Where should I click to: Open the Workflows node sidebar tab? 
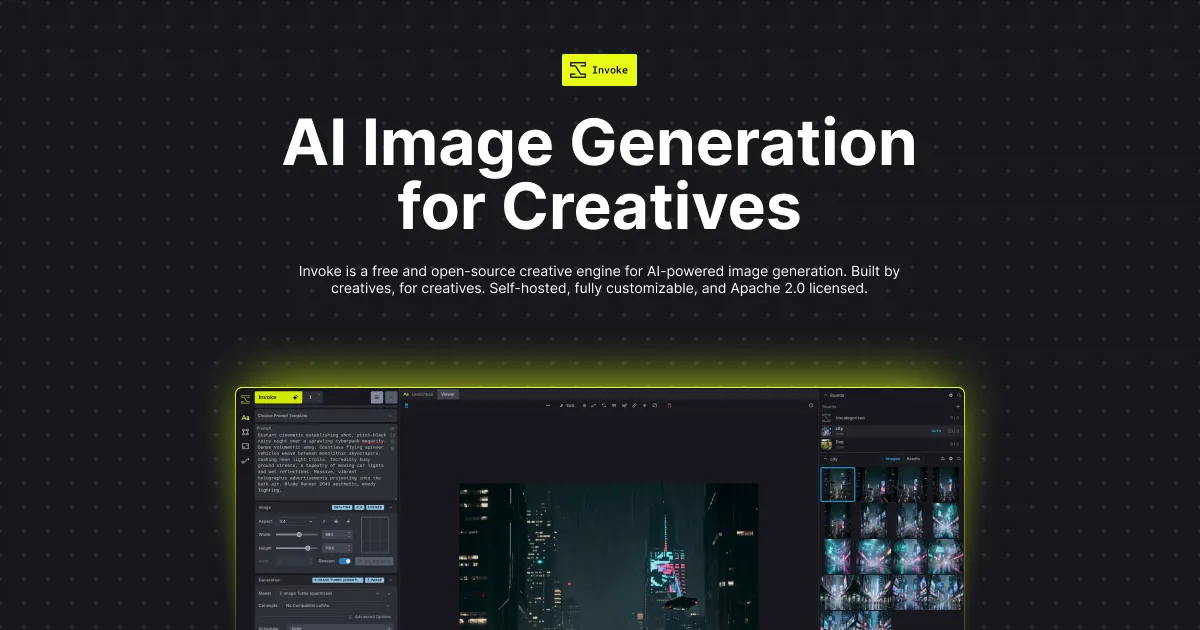pyautogui.click(x=245, y=461)
